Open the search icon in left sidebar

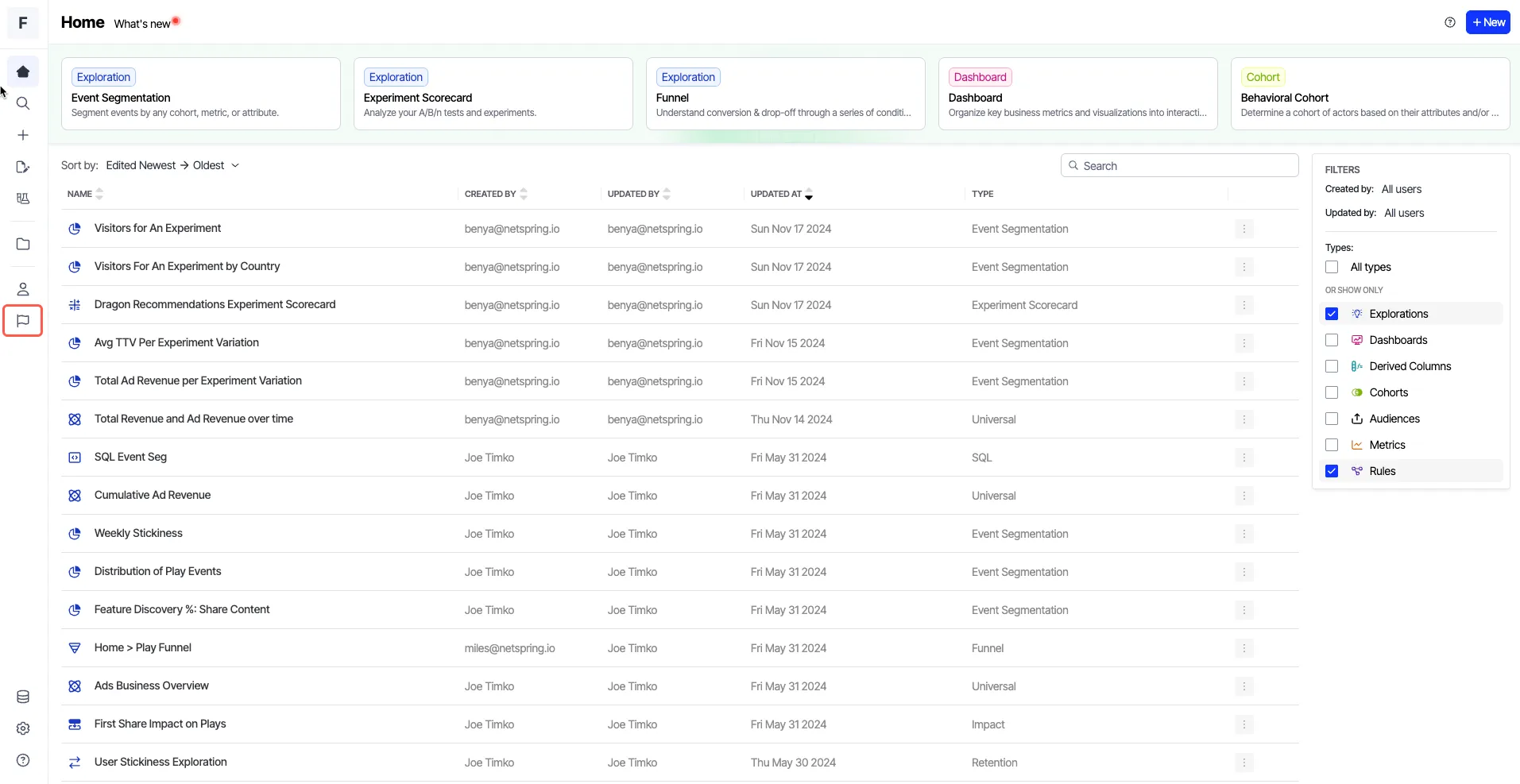tap(23, 103)
